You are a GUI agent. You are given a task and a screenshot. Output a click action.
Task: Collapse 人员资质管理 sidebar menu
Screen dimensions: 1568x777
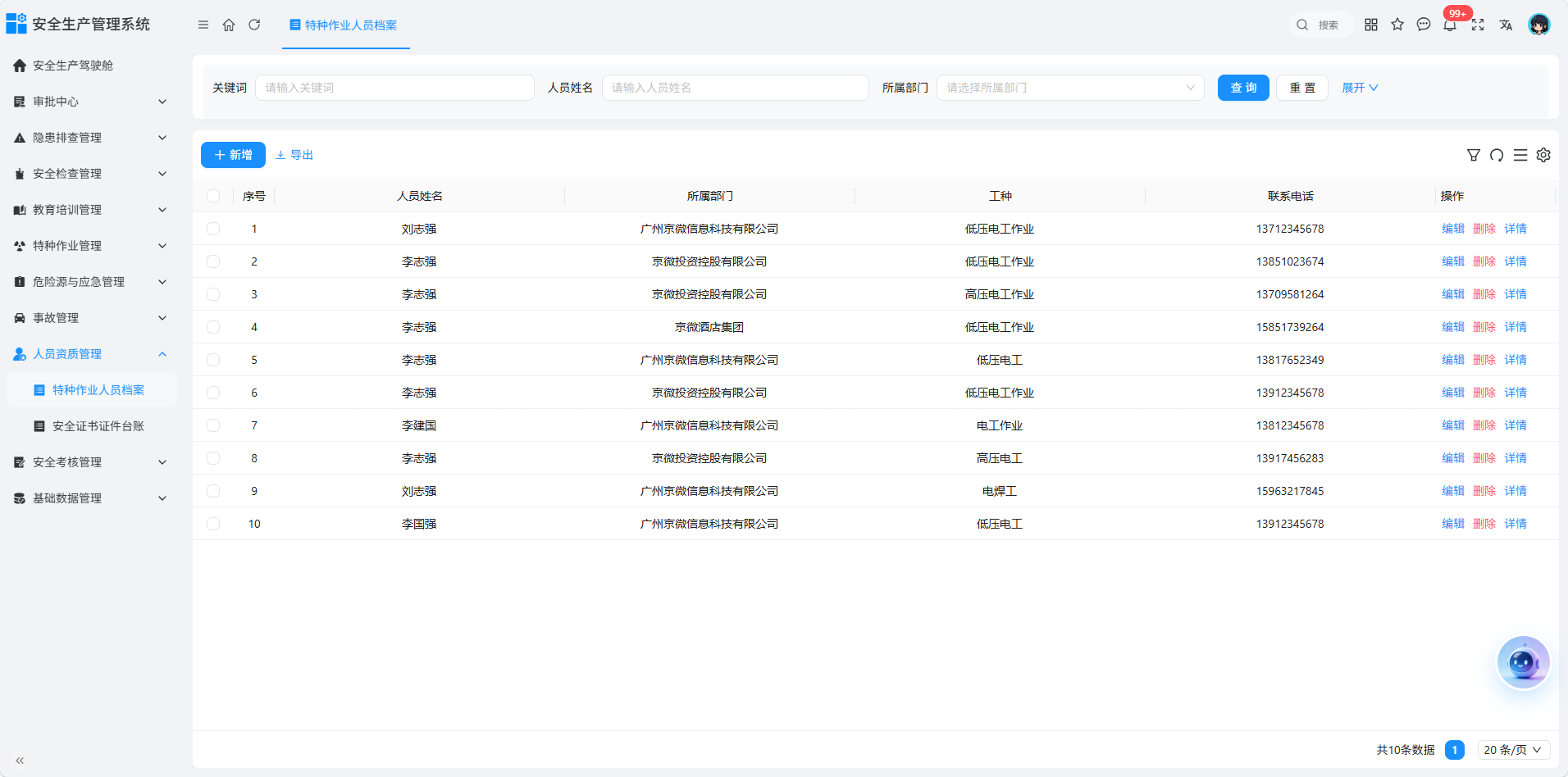tap(90, 354)
